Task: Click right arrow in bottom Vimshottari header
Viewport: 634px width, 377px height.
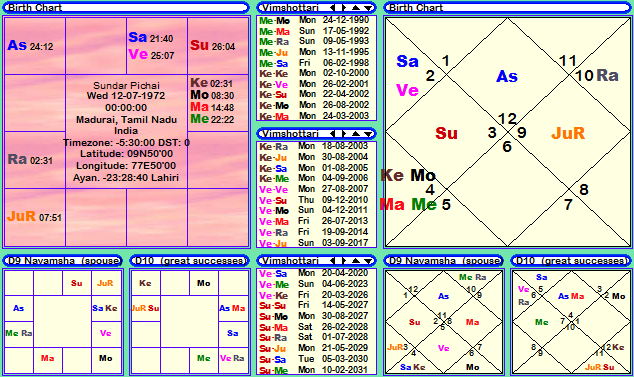Action: pos(344,261)
